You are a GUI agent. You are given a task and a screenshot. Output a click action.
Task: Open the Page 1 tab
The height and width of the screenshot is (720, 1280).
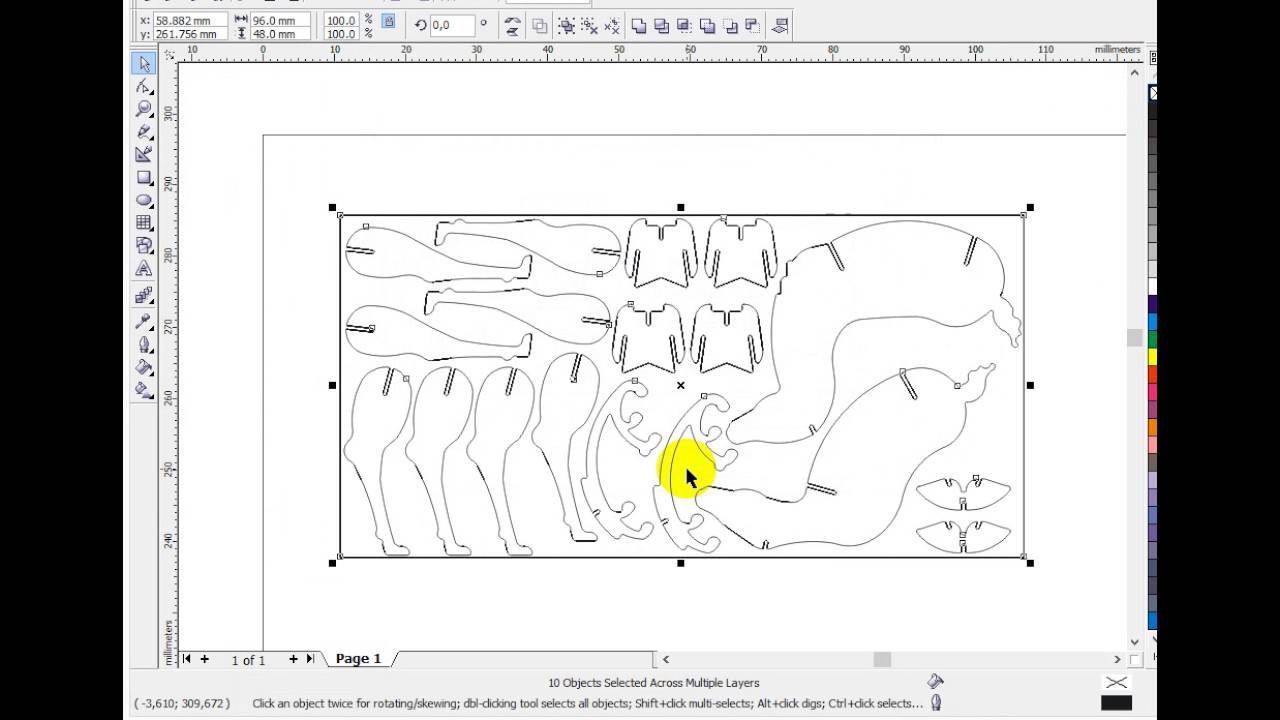[x=358, y=659]
